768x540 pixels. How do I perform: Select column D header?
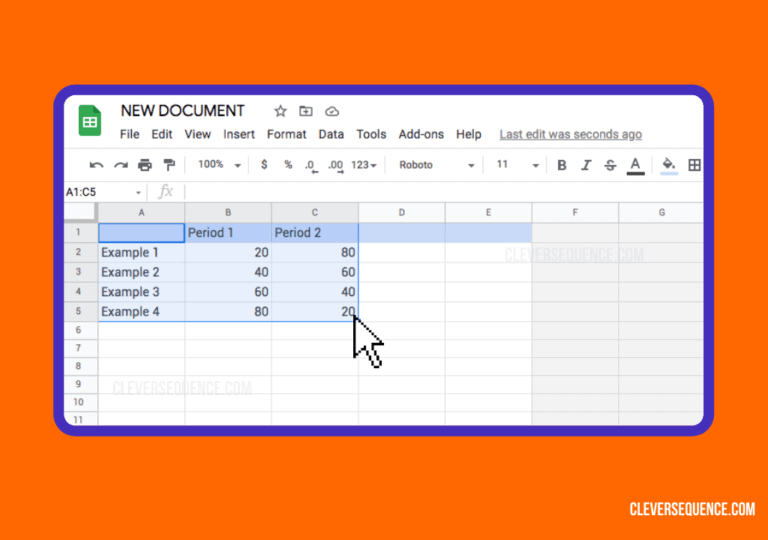click(402, 212)
